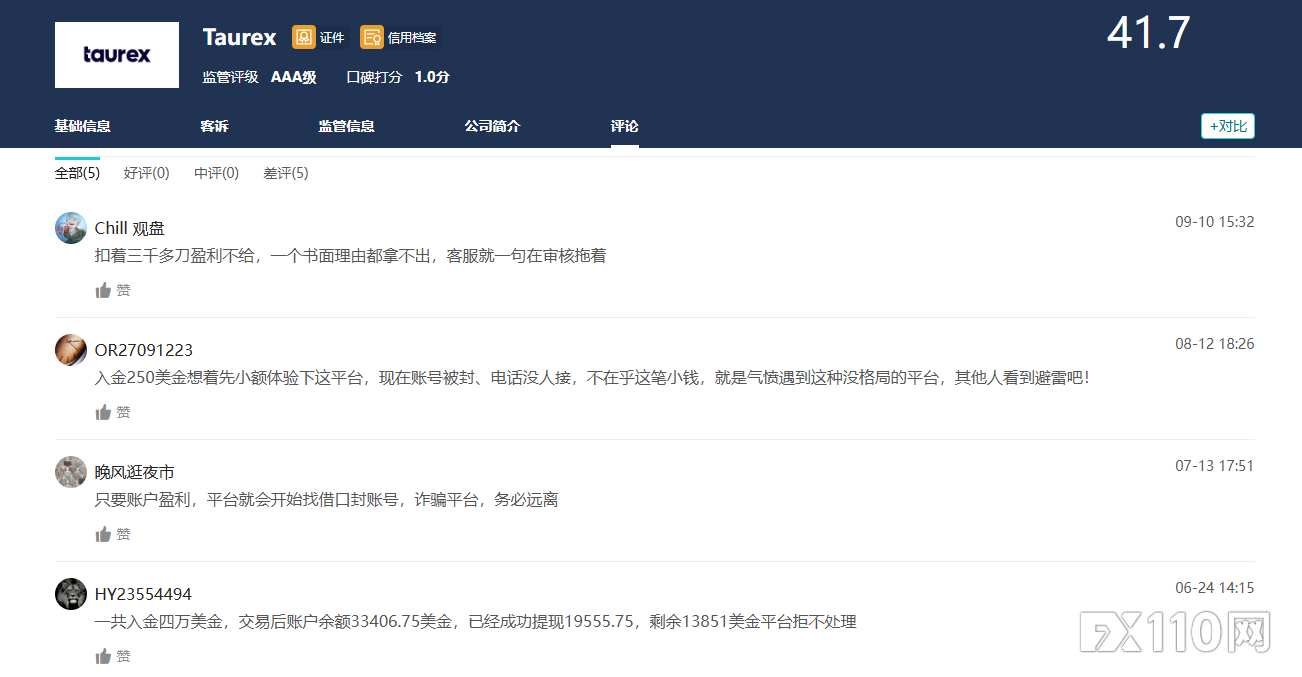Image resolution: width=1302 pixels, height=677 pixels.
Task: Click the 06-24 14:15 timestamp
Action: [1214, 588]
